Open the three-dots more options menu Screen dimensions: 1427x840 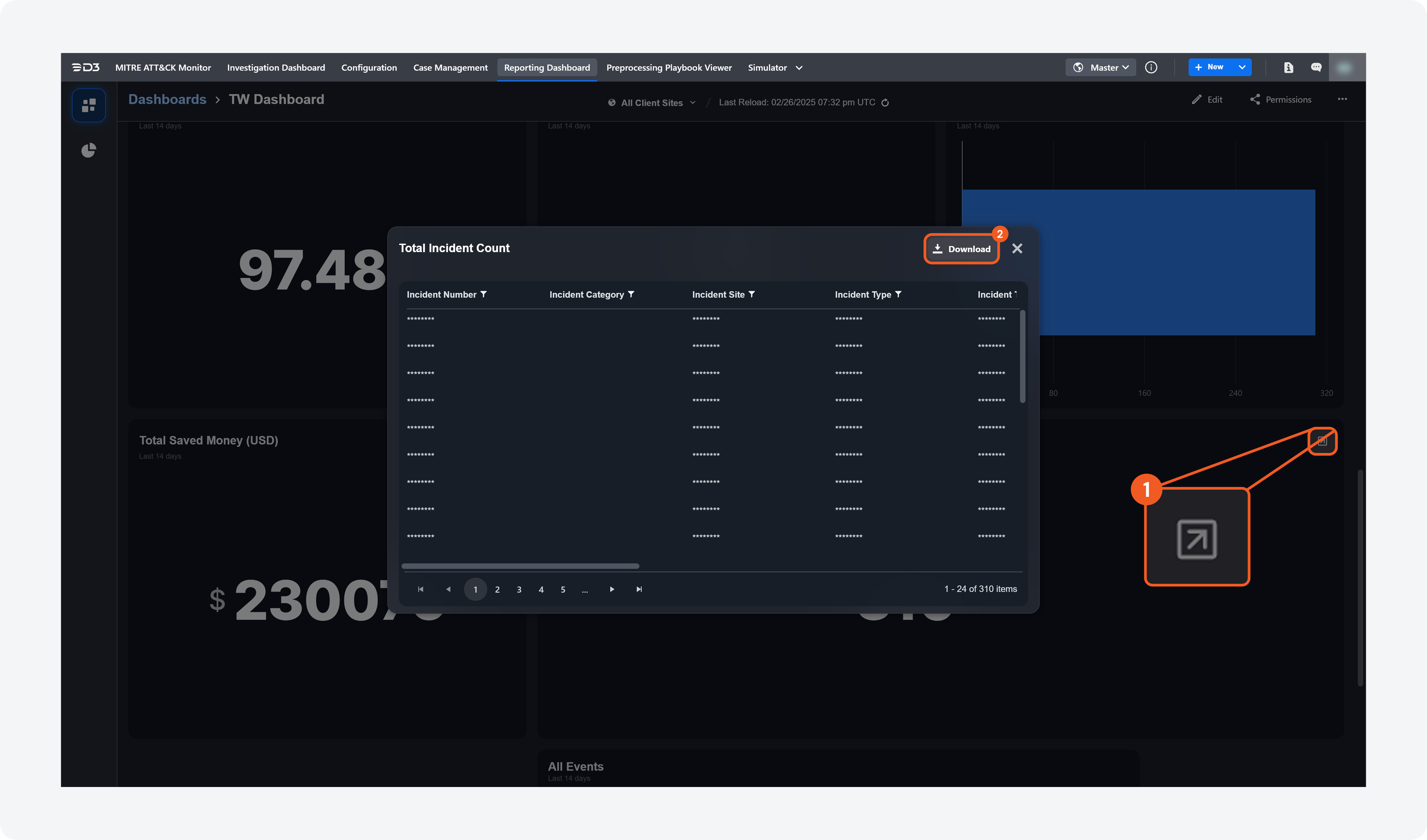[1342, 99]
